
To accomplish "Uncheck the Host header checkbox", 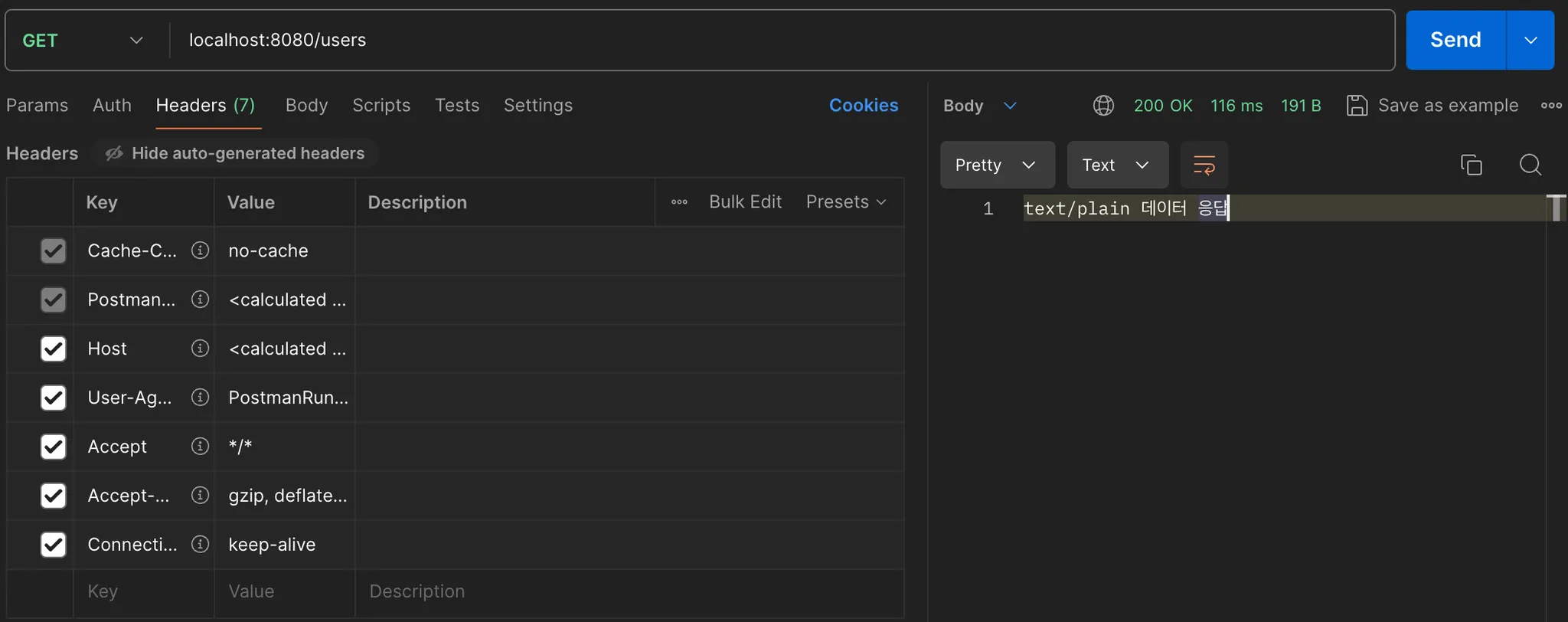I will [x=53, y=349].
